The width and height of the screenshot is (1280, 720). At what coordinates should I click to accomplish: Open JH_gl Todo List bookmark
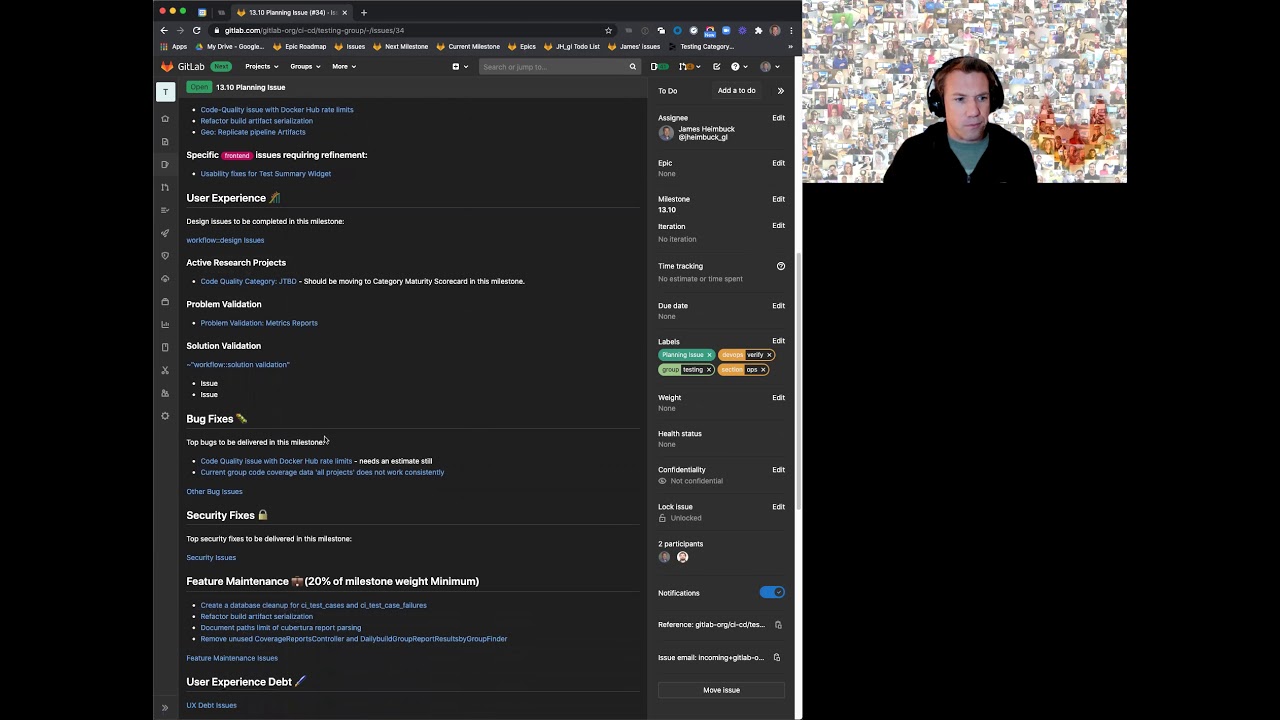572,47
